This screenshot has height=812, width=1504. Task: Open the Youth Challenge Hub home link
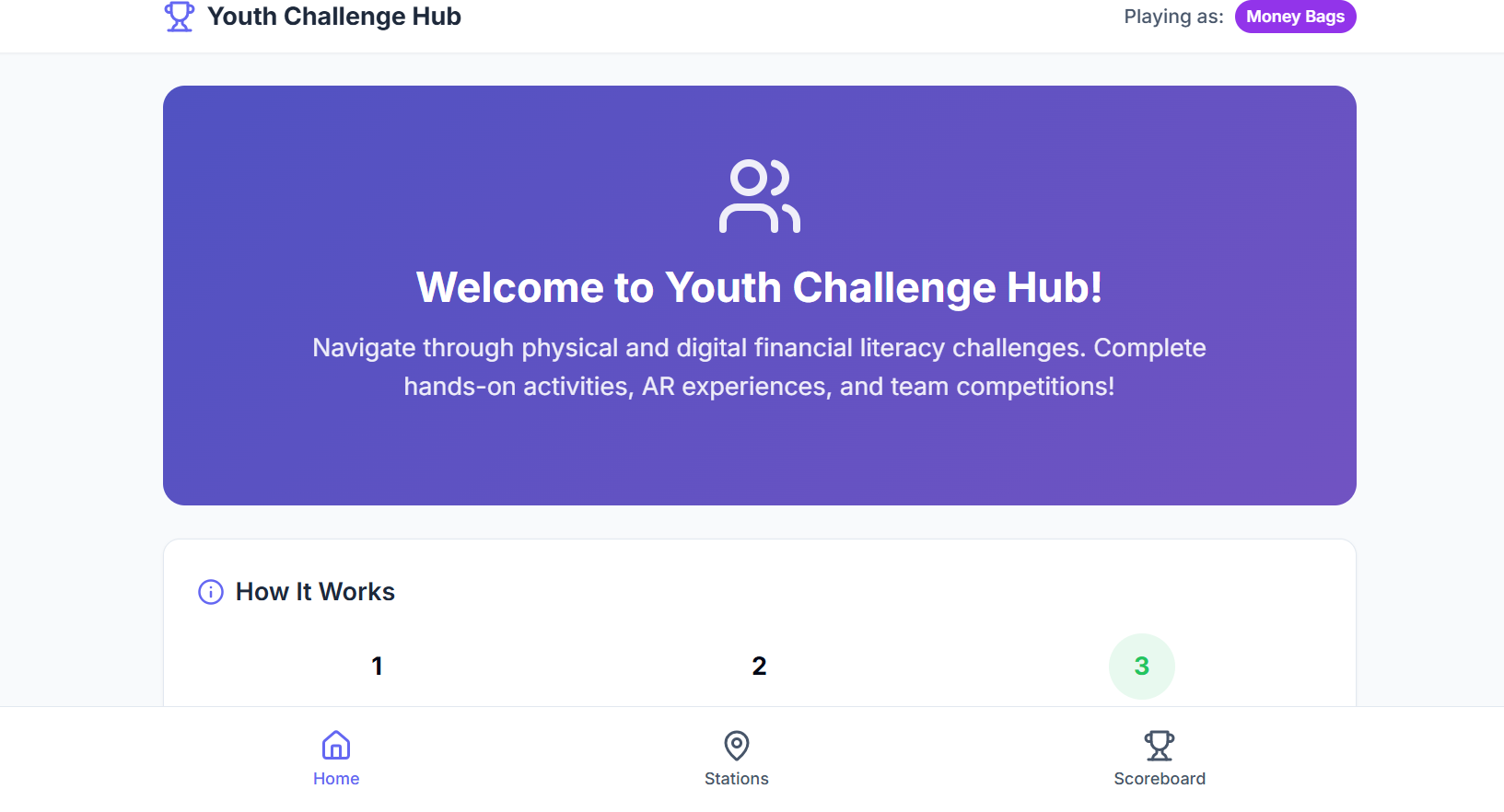pyautogui.click(x=334, y=16)
